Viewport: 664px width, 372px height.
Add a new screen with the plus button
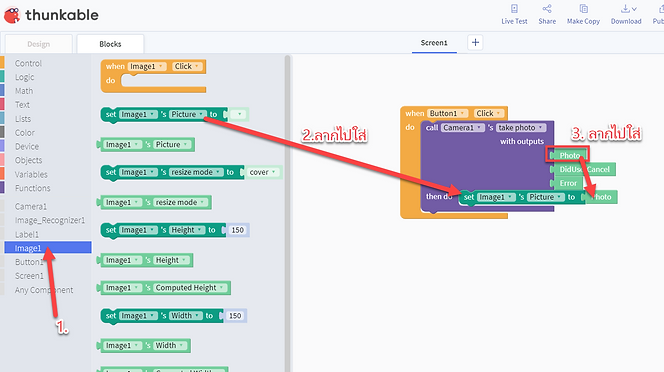click(x=475, y=42)
